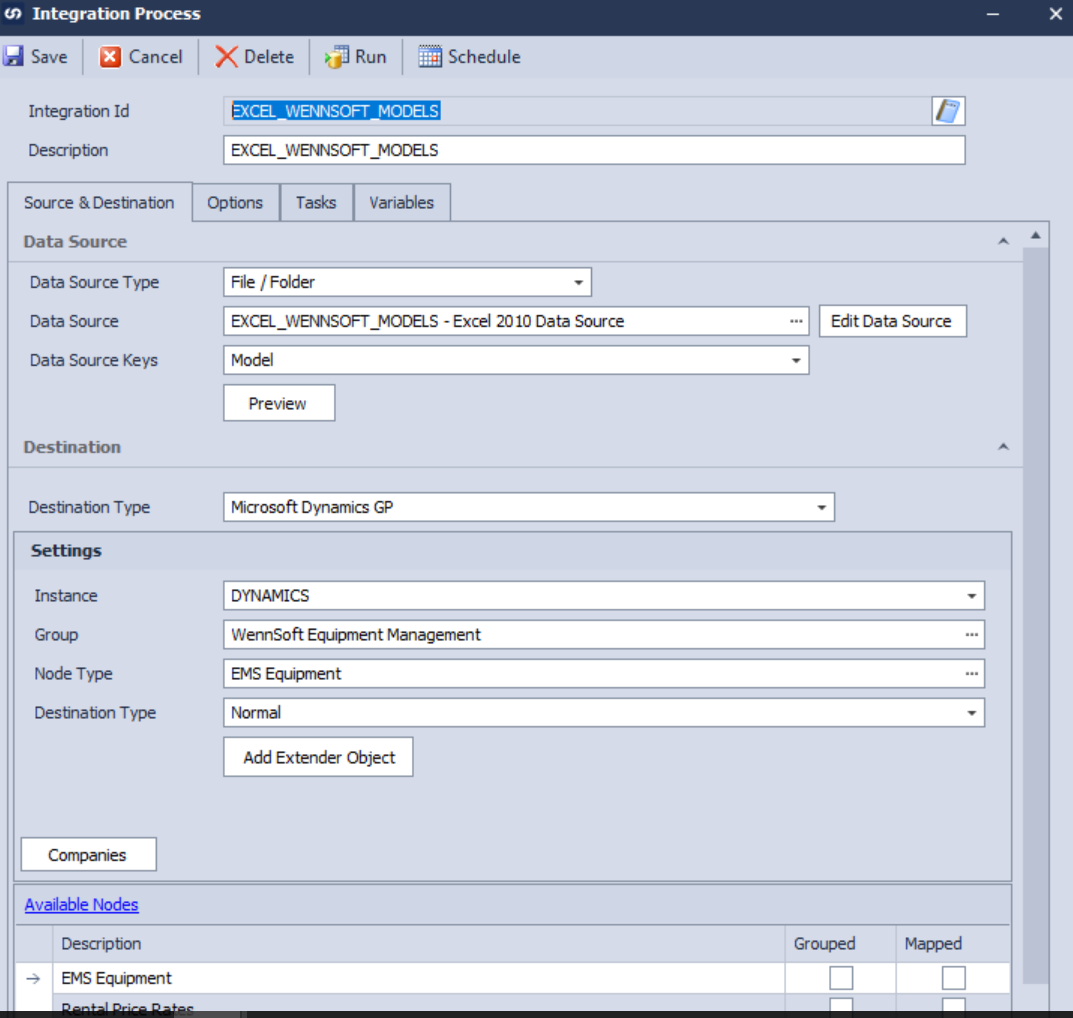Open ellipsis lookup for Group field
This screenshot has height=1018, width=1073.
tap(971, 635)
